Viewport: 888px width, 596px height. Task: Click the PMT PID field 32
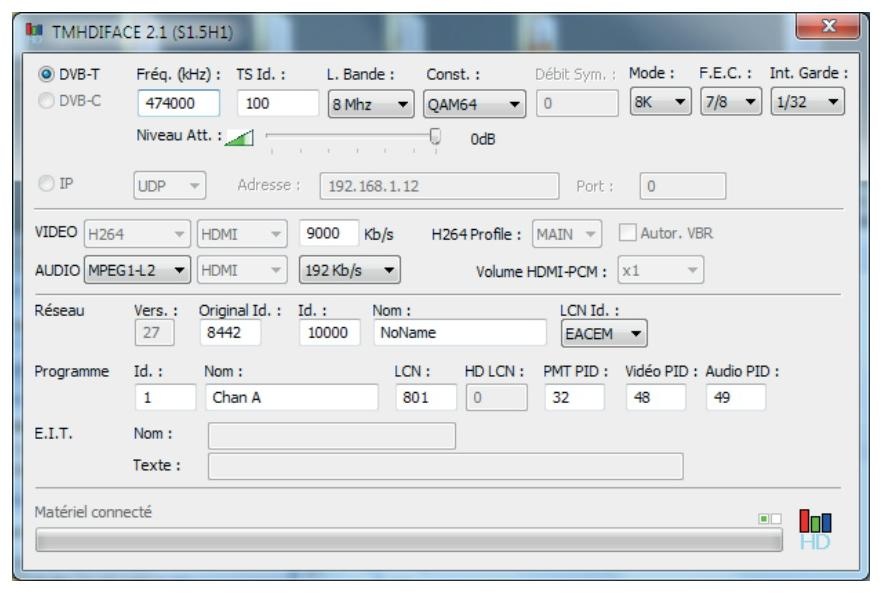pyautogui.click(x=574, y=397)
